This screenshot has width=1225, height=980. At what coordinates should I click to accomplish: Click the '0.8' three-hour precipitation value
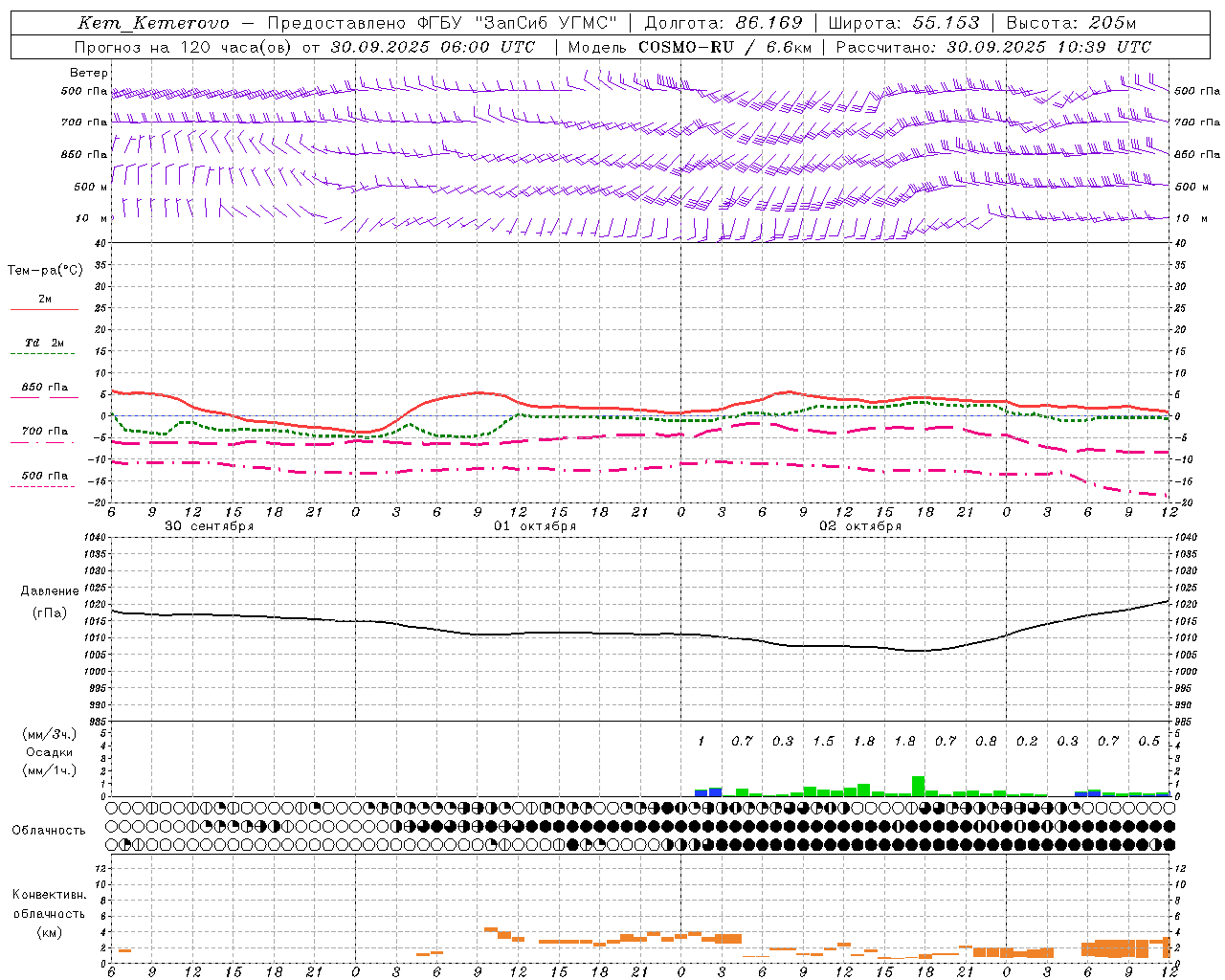(987, 741)
